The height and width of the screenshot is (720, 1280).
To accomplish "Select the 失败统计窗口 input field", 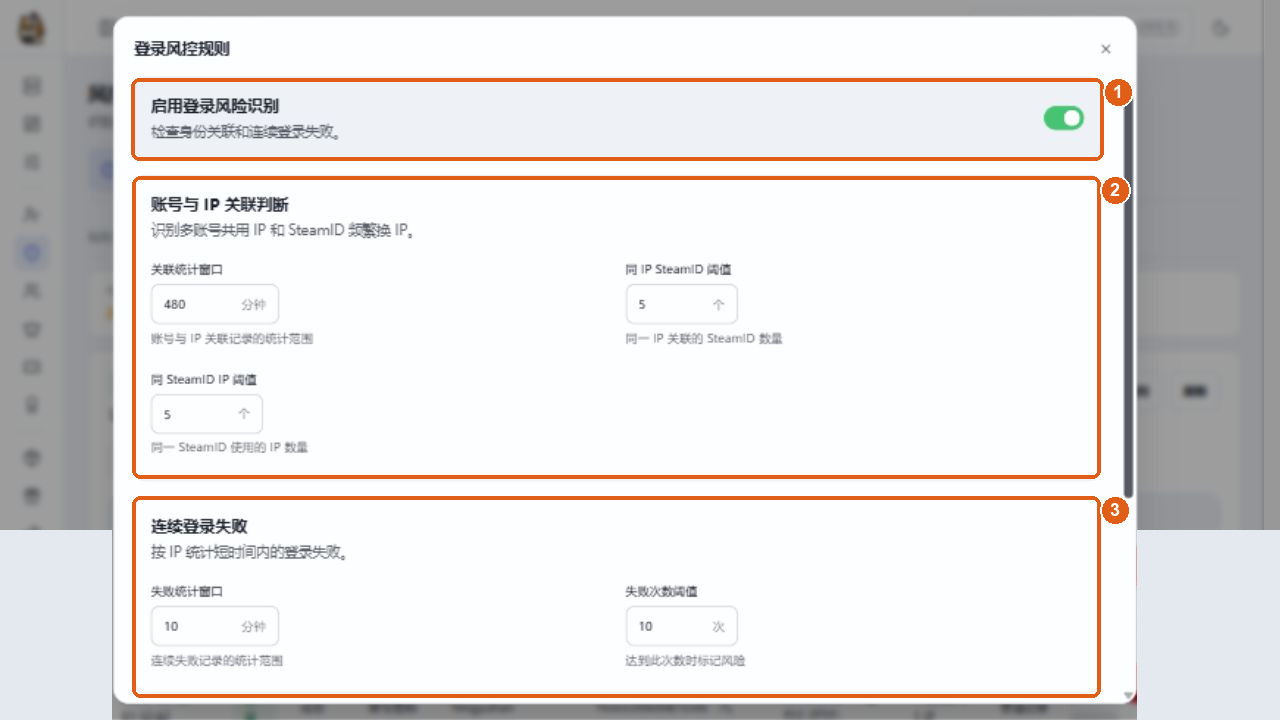I will pyautogui.click(x=215, y=626).
